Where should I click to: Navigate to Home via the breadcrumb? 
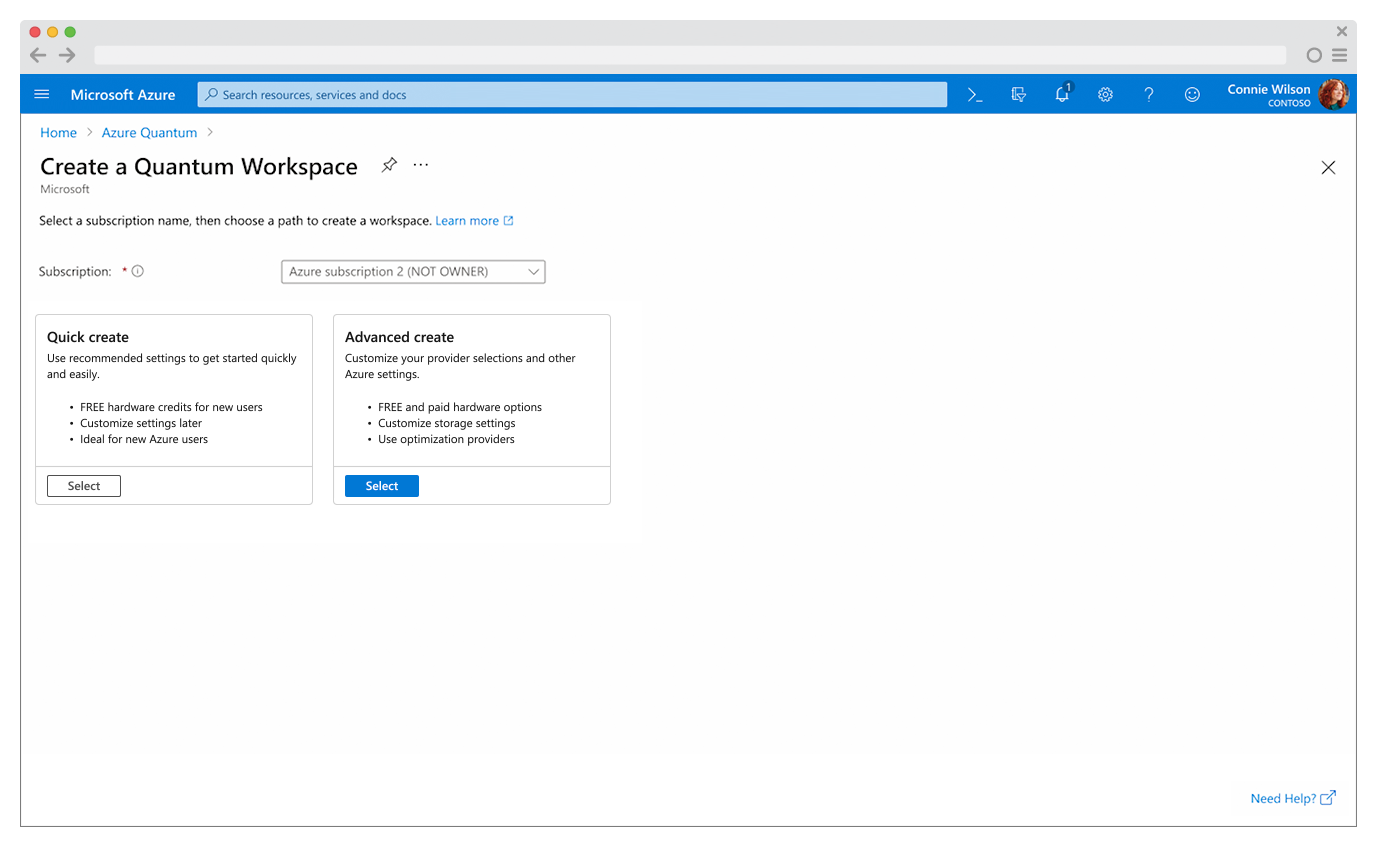(x=58, y=132)
